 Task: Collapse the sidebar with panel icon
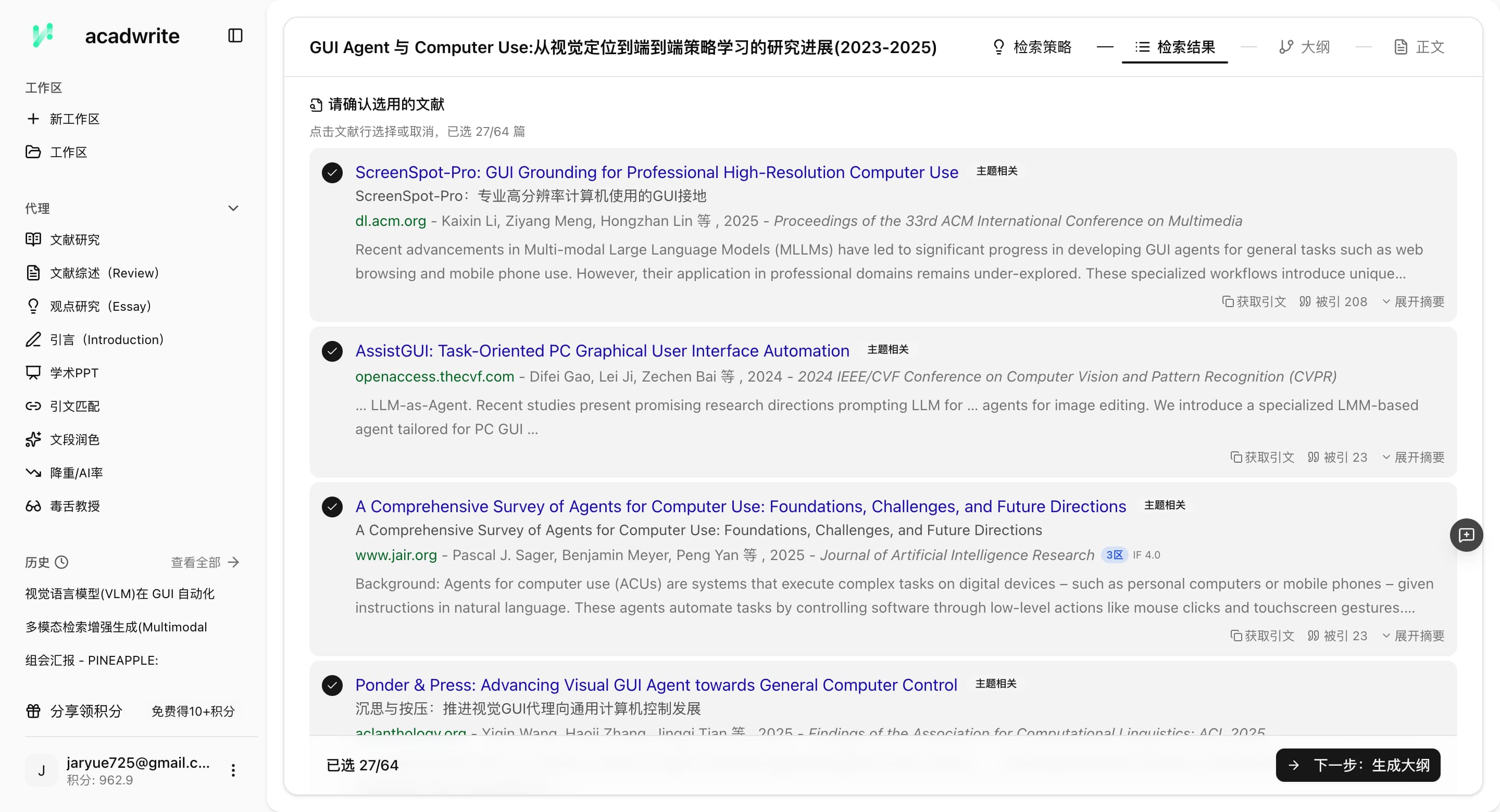pos(235,35)
